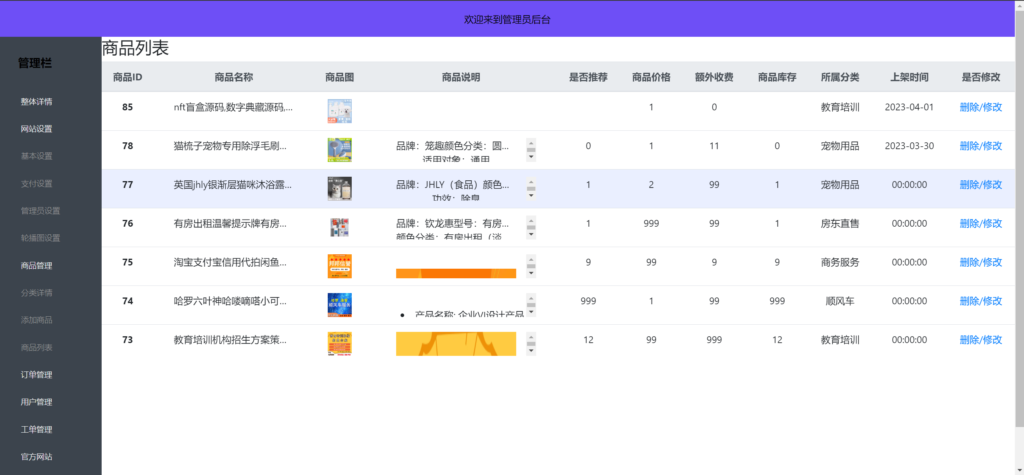Open 分类详情 under 商品管理

36,293
